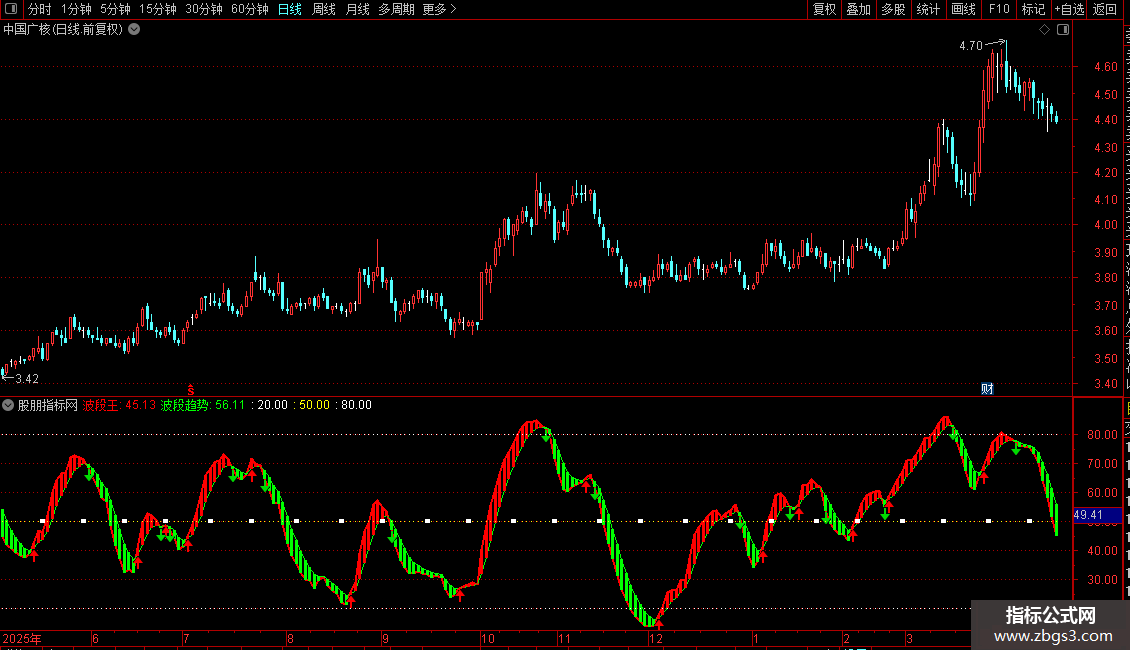This screenshot has width=1130, height=650.
Task: Open the 复权 adjustment menu
Action: 824,9
